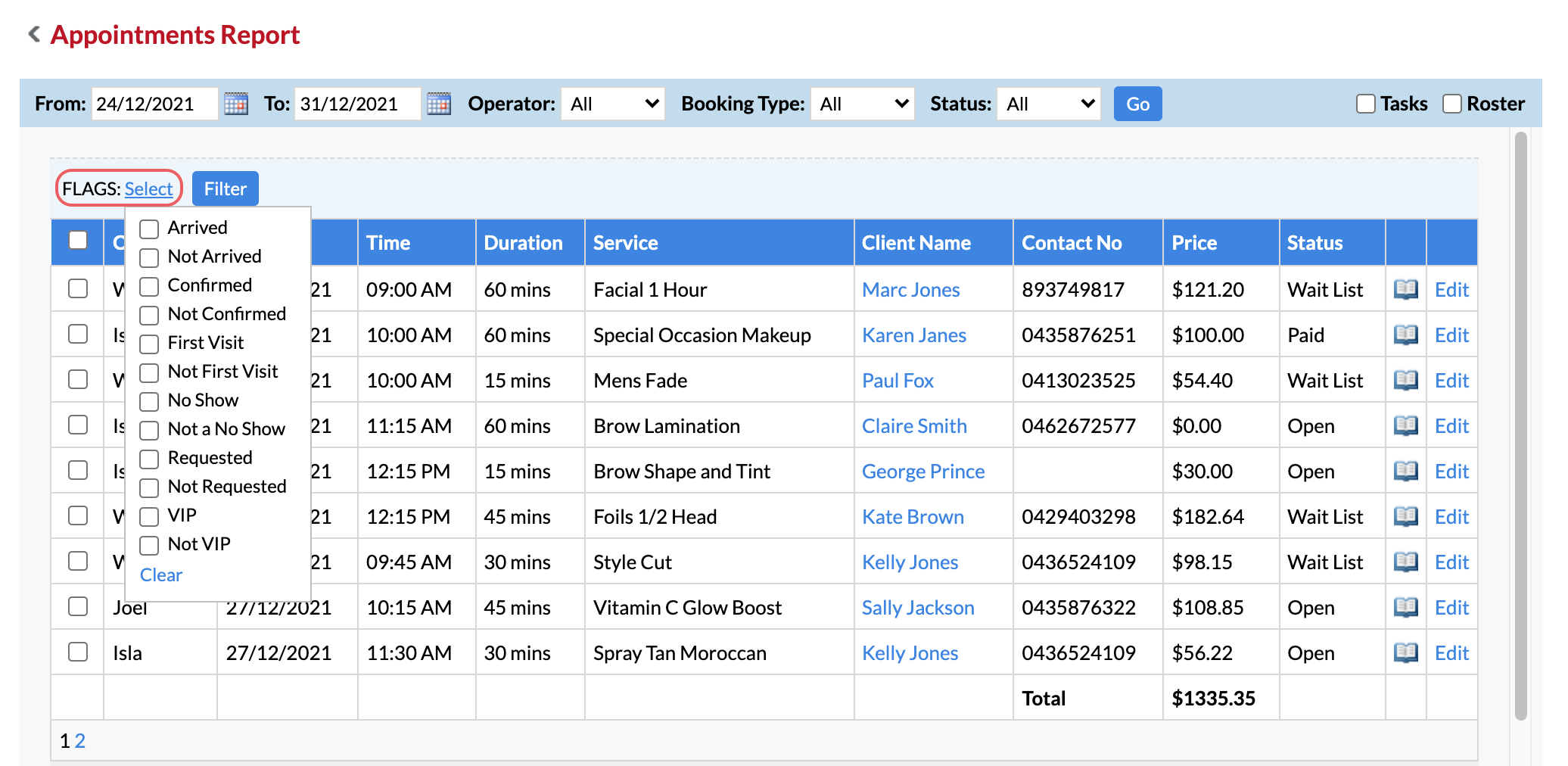Viewport: 1568px width, 766px height.
Task: Open book icon in Style Cut row
Action: [x=1406, y=562]
